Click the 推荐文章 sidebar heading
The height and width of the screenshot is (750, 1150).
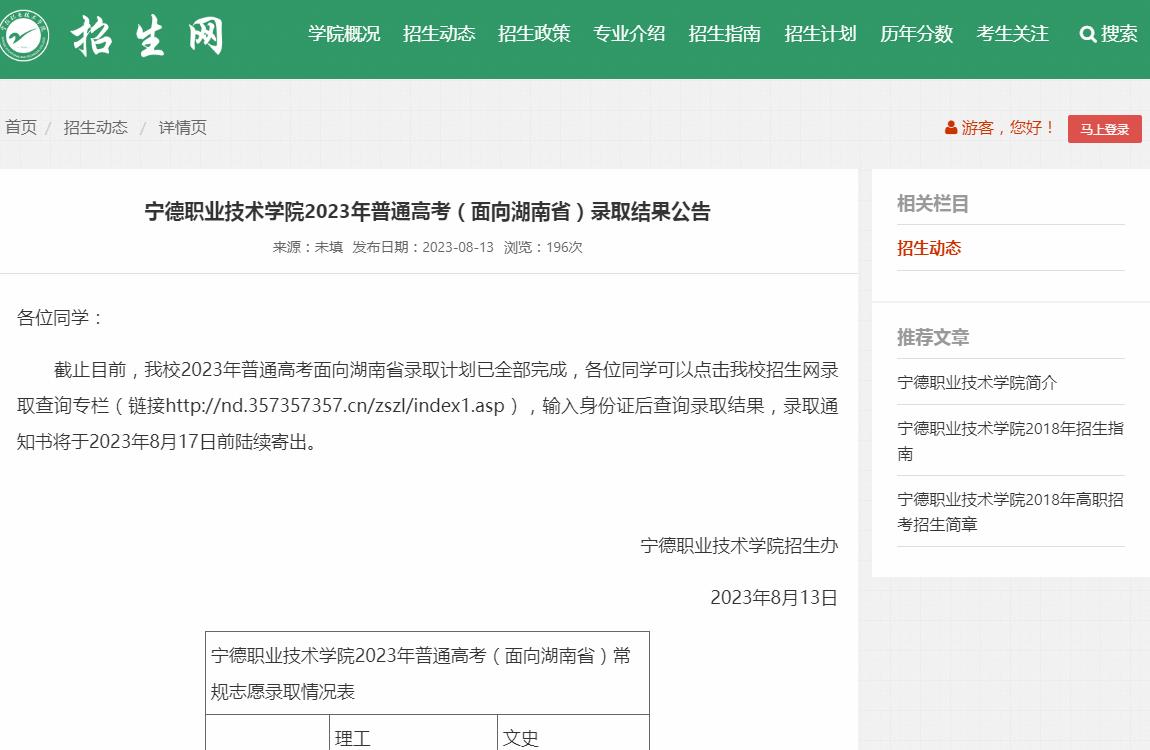[933, 337]
